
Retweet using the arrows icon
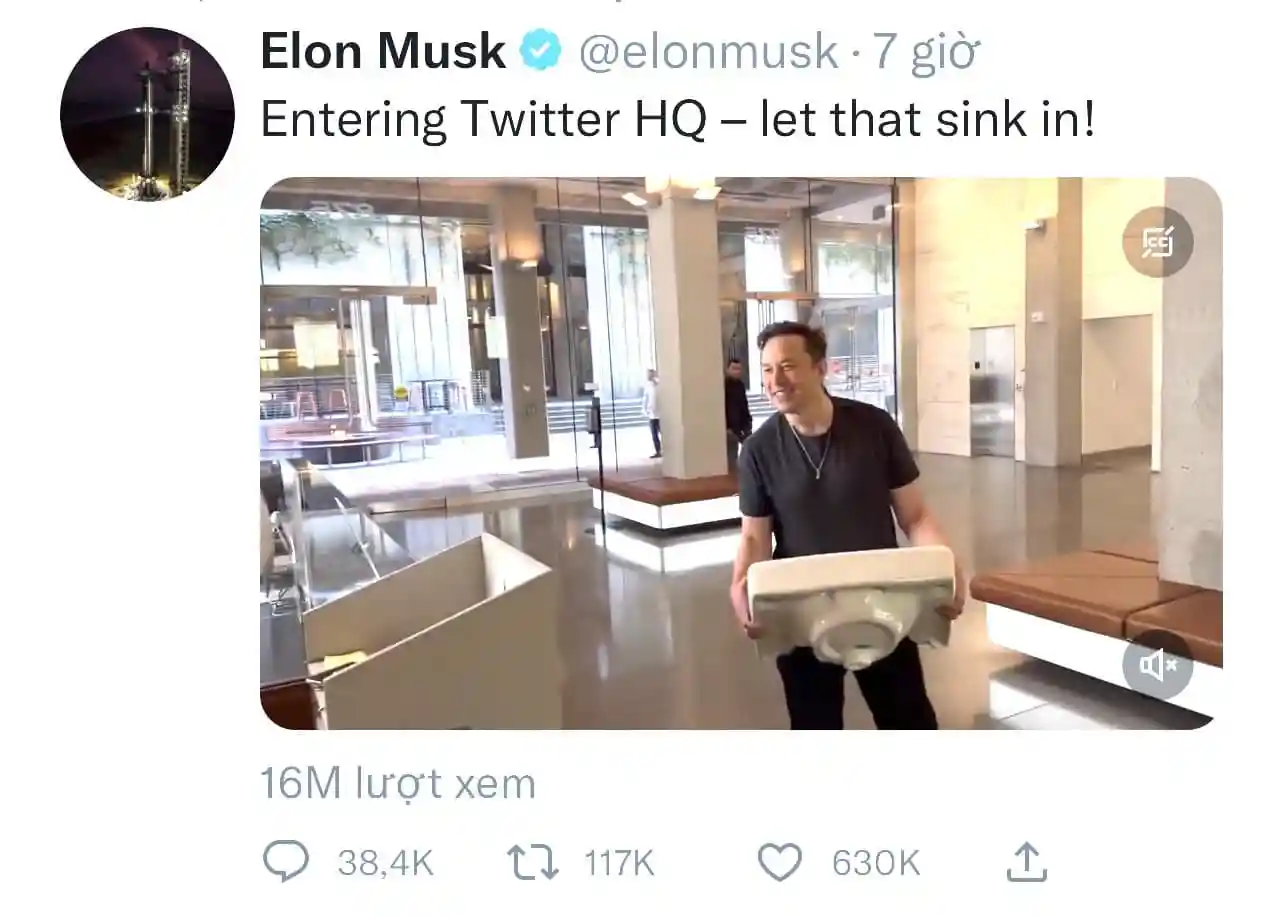point(533,862)
